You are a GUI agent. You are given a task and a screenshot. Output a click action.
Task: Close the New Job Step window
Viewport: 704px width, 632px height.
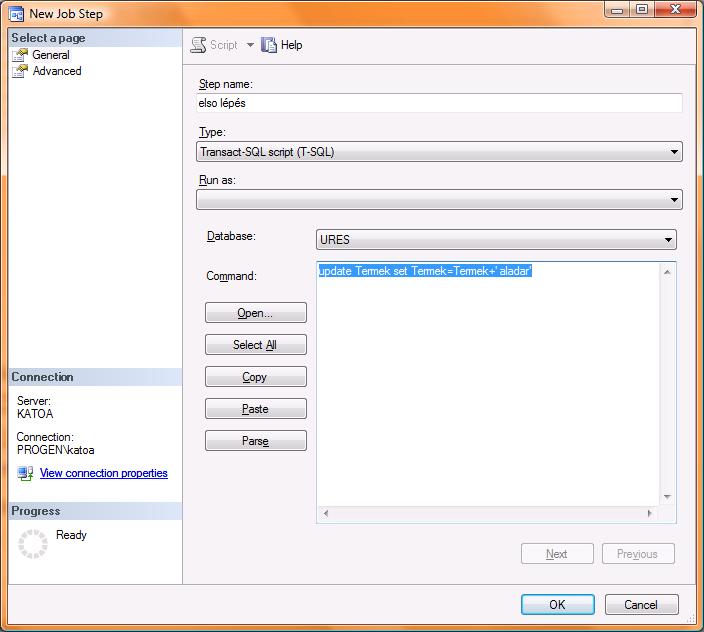[x=675, y=9]
